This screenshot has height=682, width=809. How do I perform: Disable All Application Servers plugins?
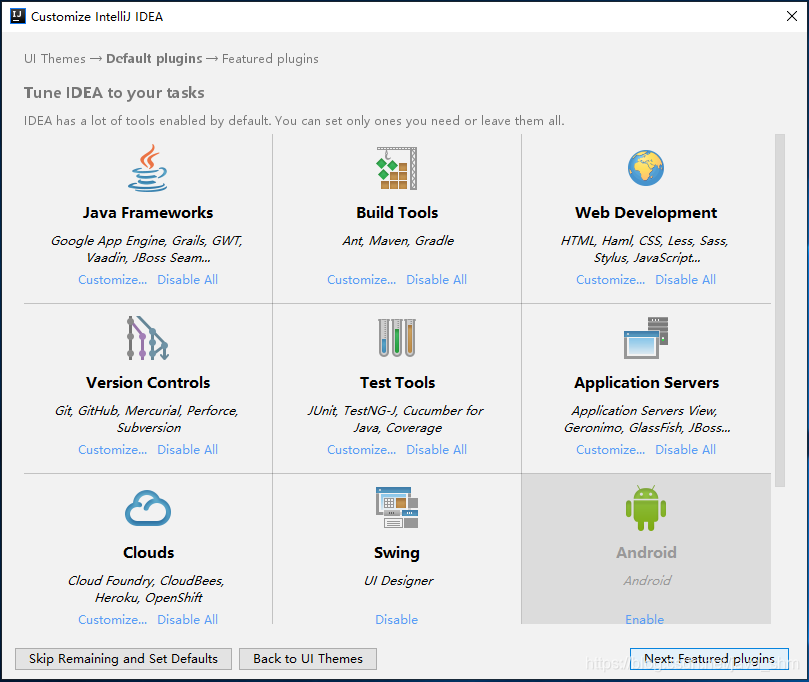coord(685,450)
